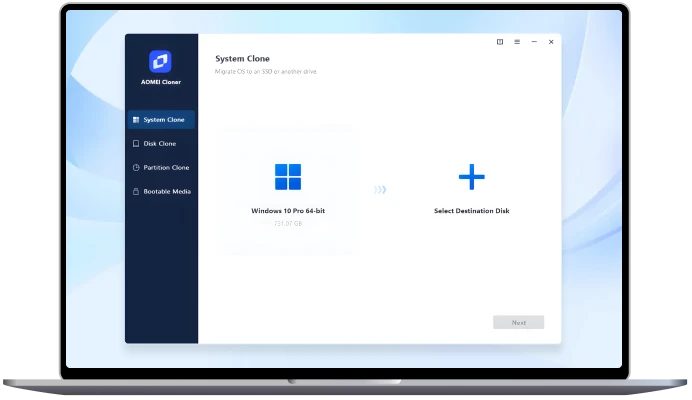
Task: Minimize the AOMEI Cloner window
Action: point(534,42)
